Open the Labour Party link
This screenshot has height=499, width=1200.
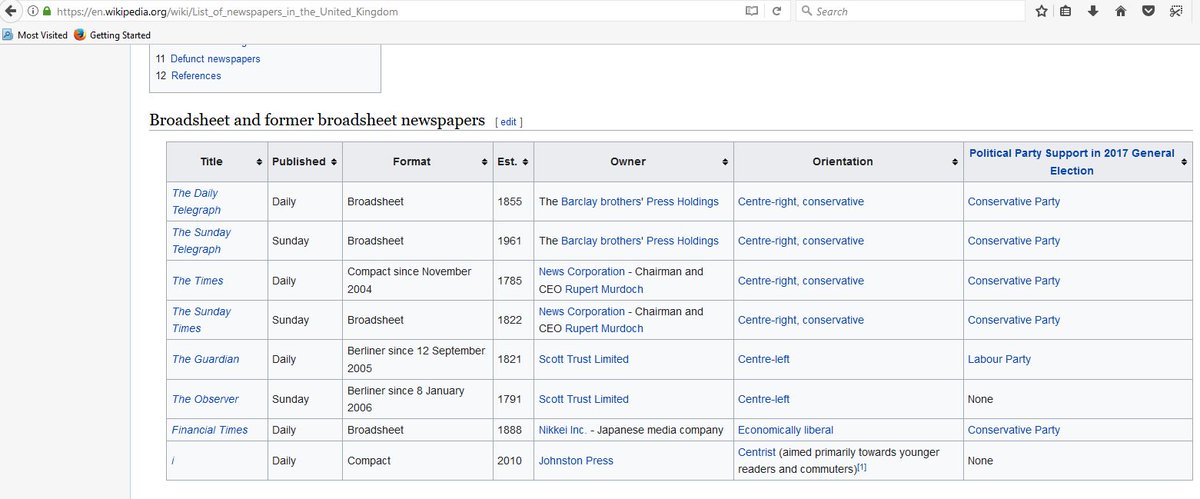click(x=999, y=359)
